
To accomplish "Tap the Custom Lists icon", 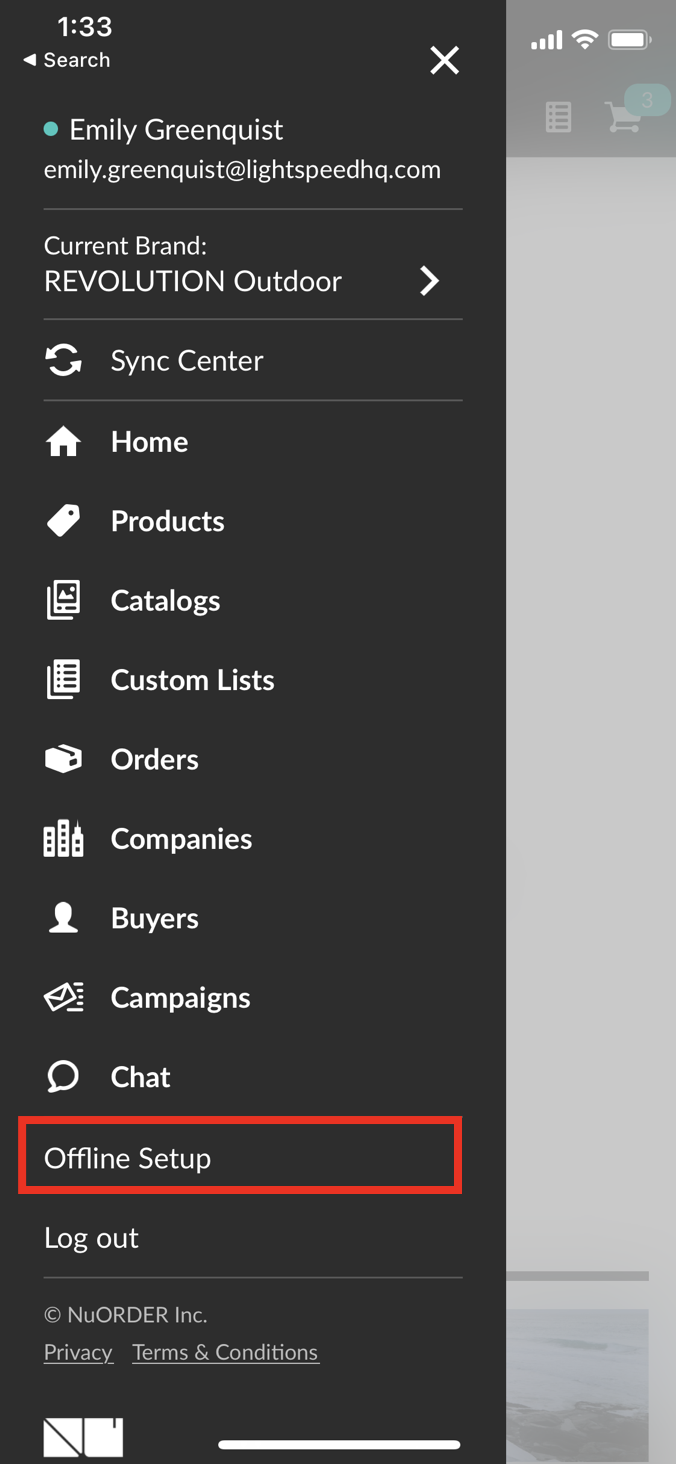I will click(x=64, y=680).
